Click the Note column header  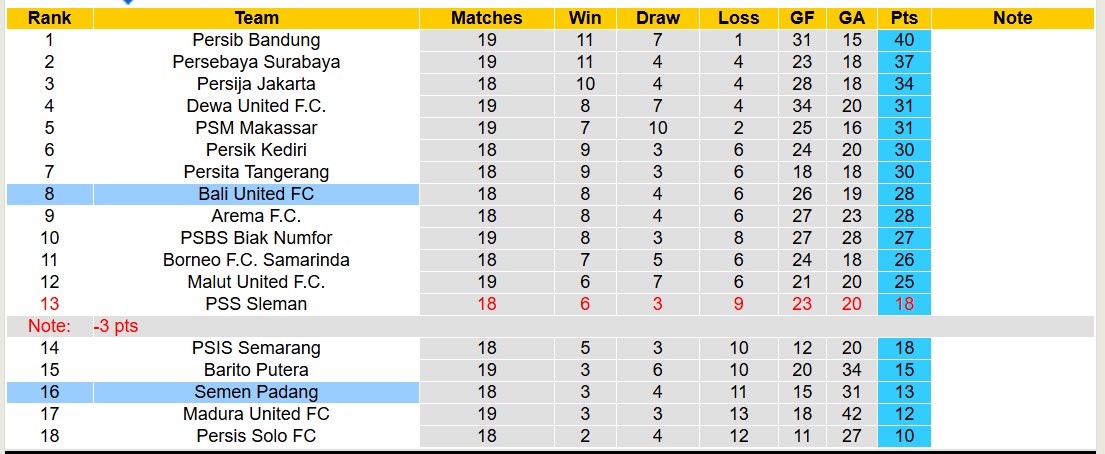[1012, 18]
